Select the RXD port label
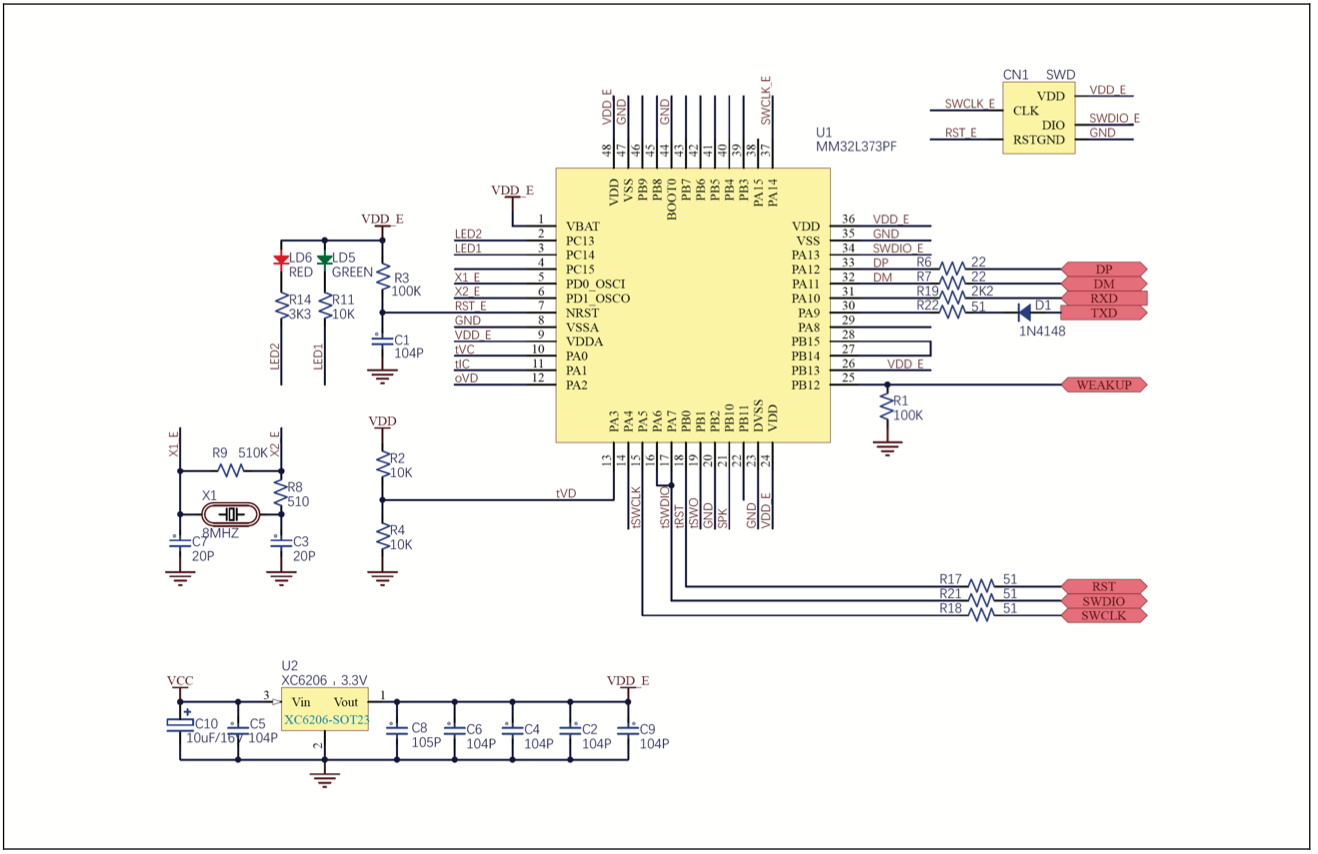1318x854 pixels. click(x=1103, y=298)
